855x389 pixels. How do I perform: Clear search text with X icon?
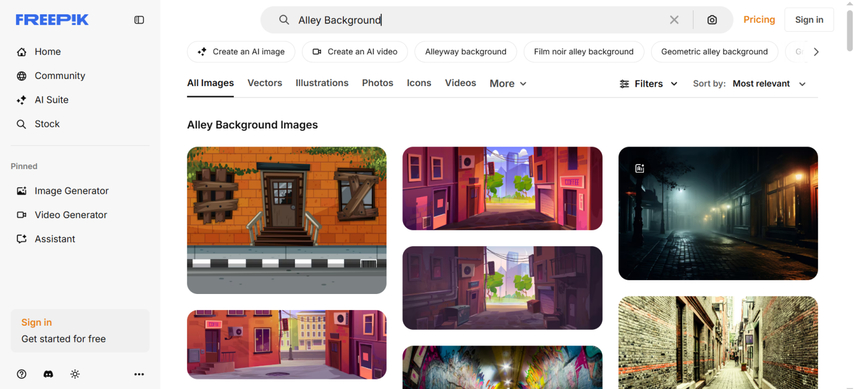pos(674,20)
